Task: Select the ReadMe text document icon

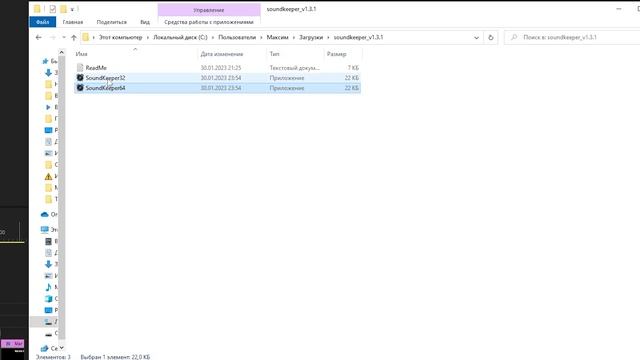Action: 80,68
